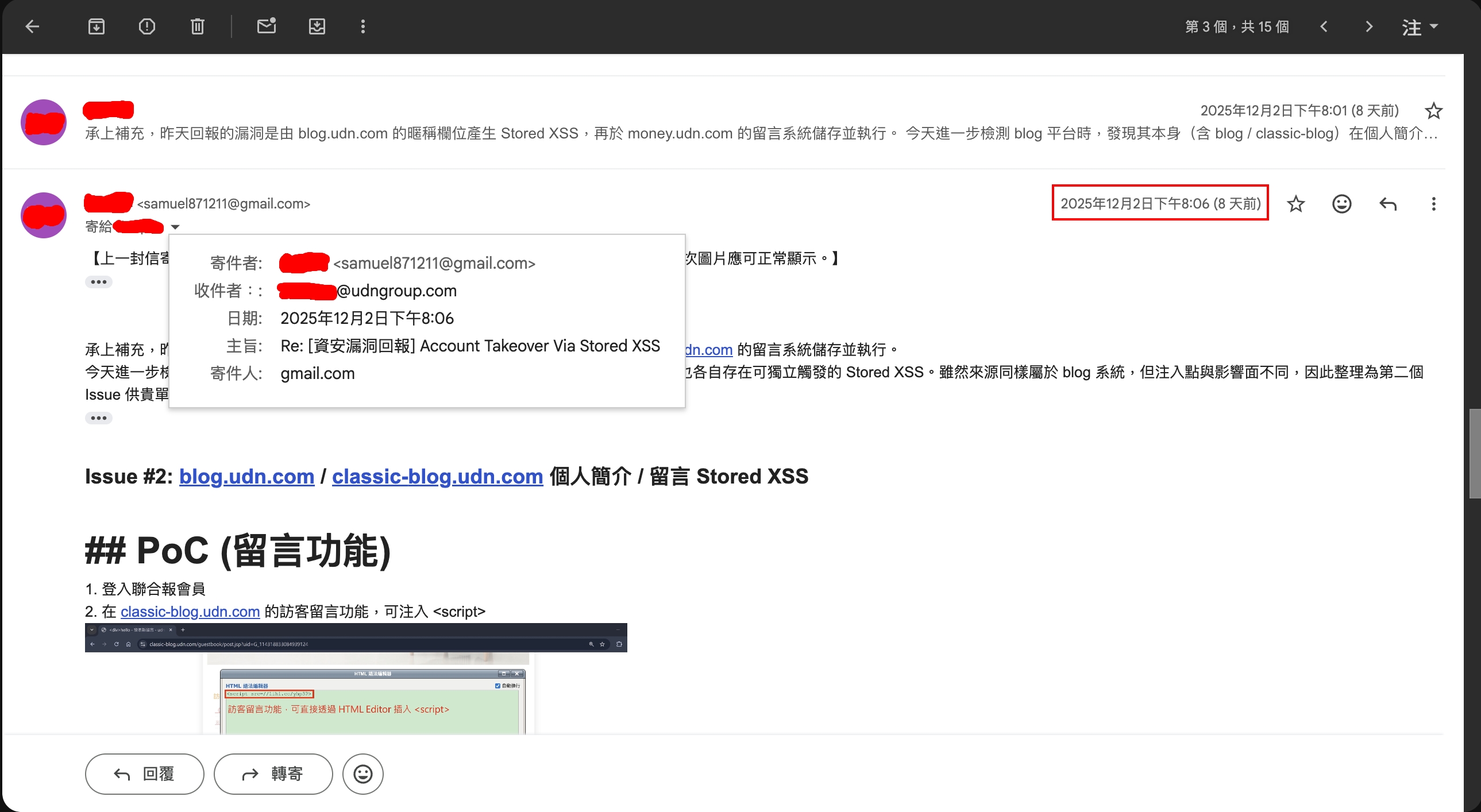
Task: Click the vertical scrollbar thumb
Action: (1475, 454)
